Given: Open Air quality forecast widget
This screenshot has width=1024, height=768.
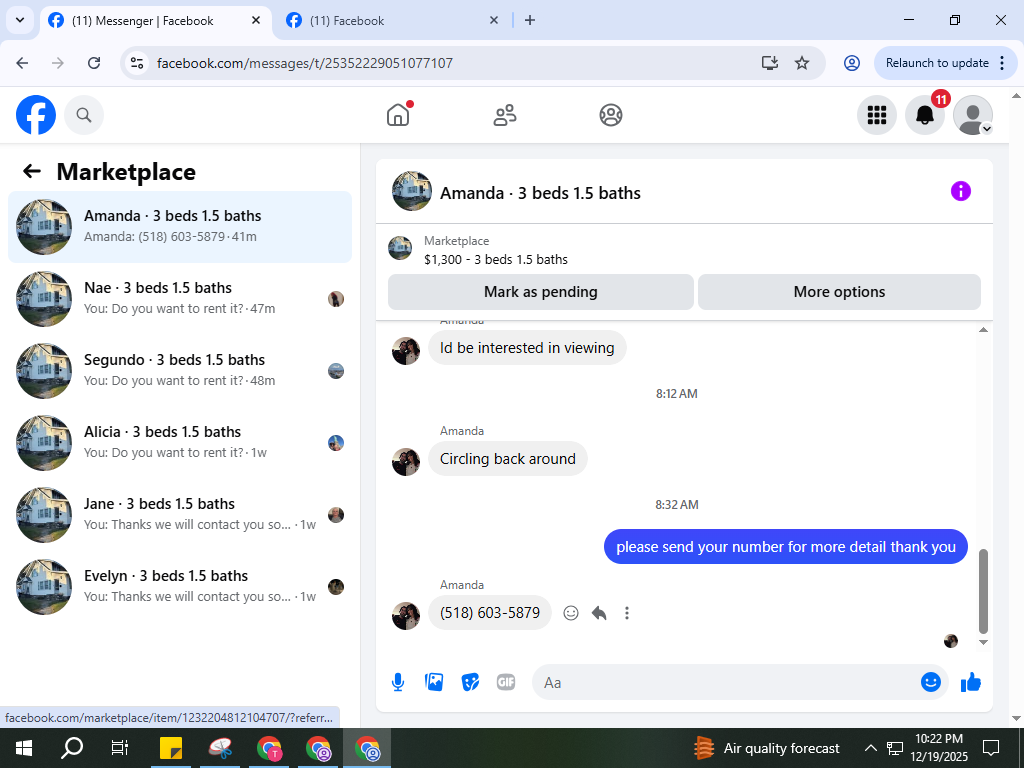Looking at the screenshot, I should [x=766, y=748].
